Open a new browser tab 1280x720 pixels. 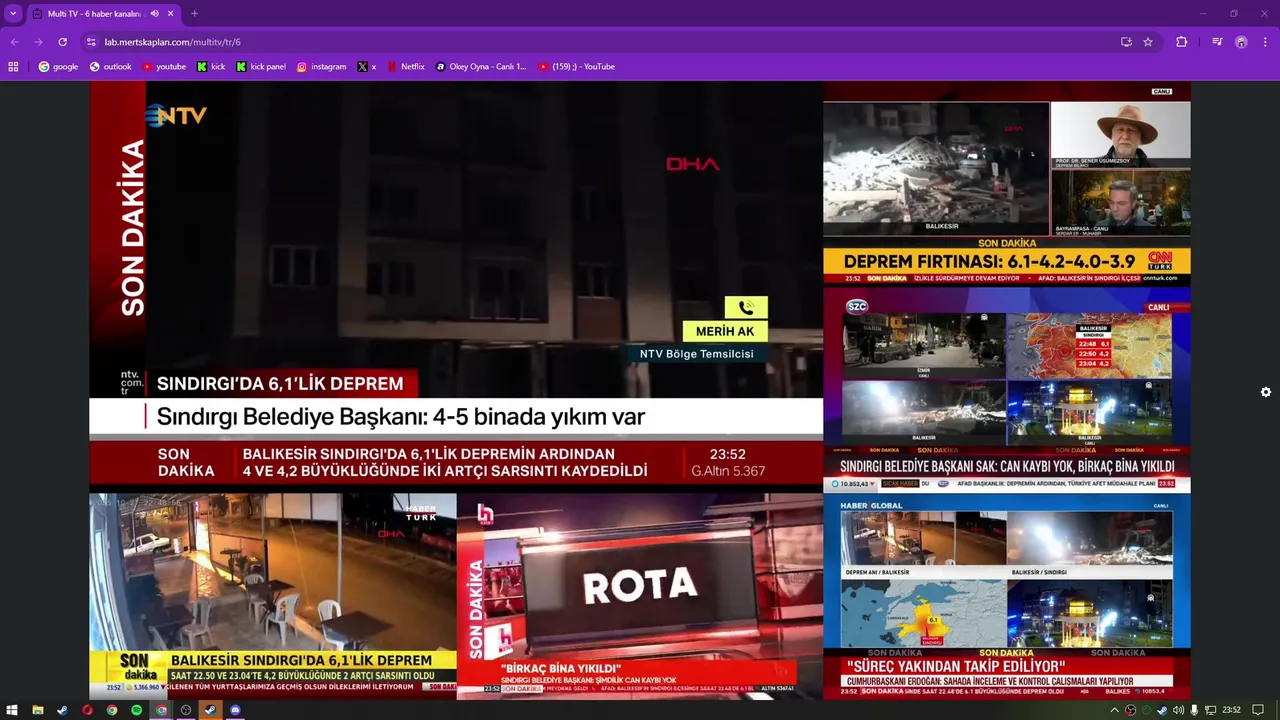(194, 14)
